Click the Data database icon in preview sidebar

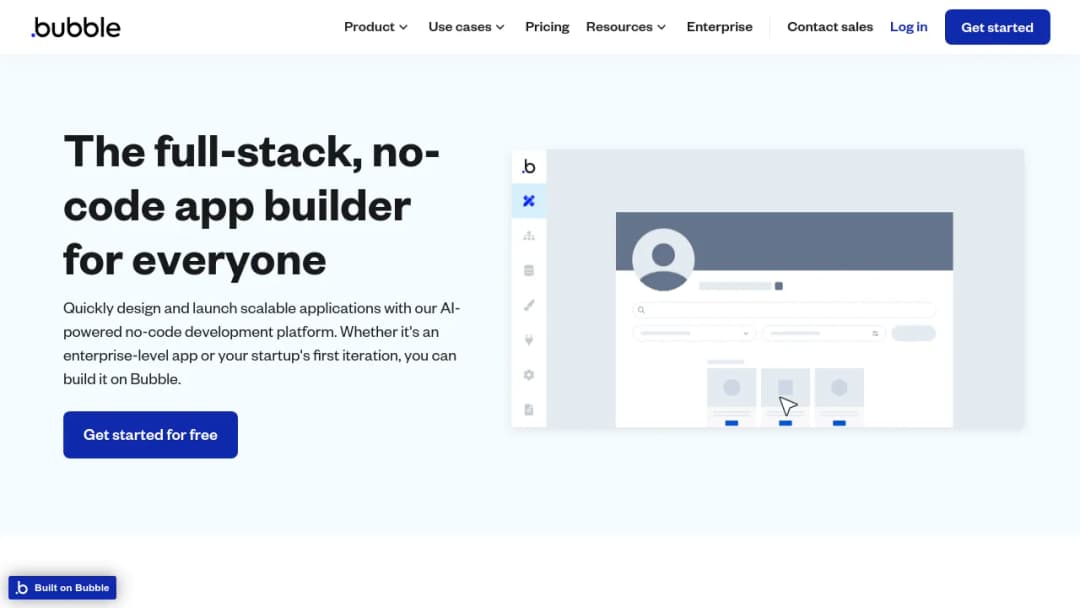pyautogui.click(x=529, y=271)
